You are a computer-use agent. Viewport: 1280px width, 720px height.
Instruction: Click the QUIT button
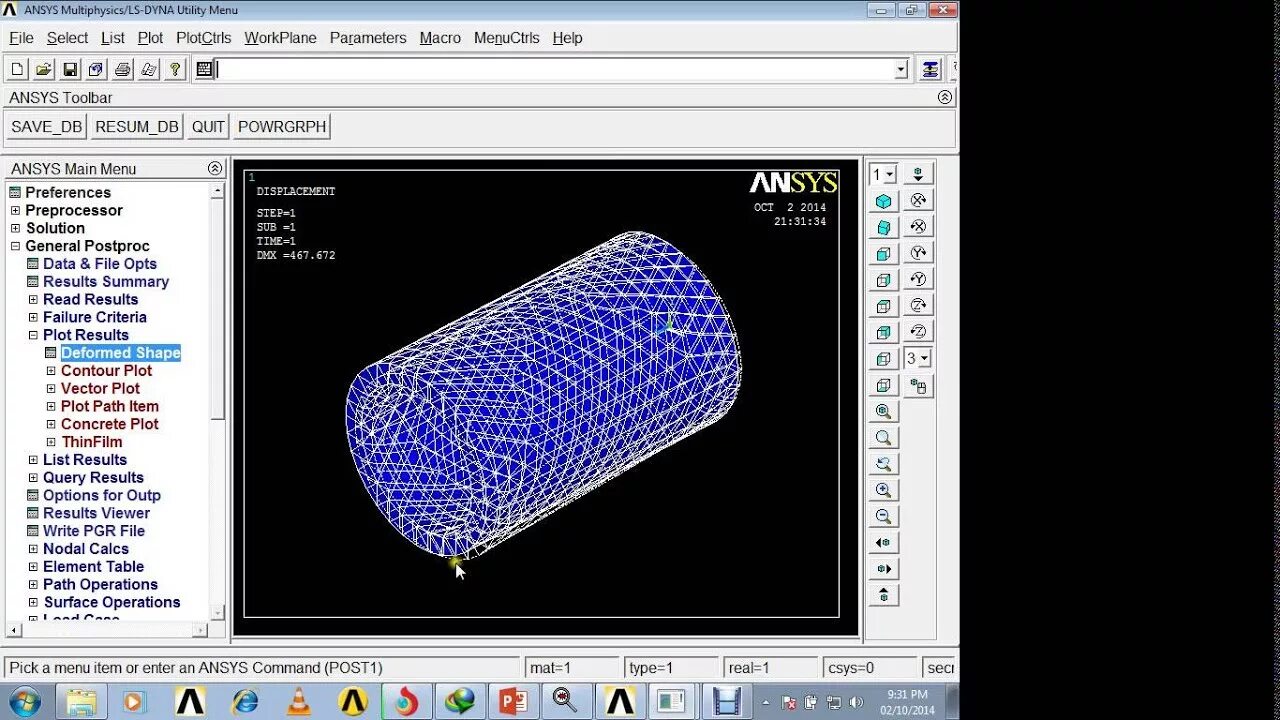tap(208, 127)
